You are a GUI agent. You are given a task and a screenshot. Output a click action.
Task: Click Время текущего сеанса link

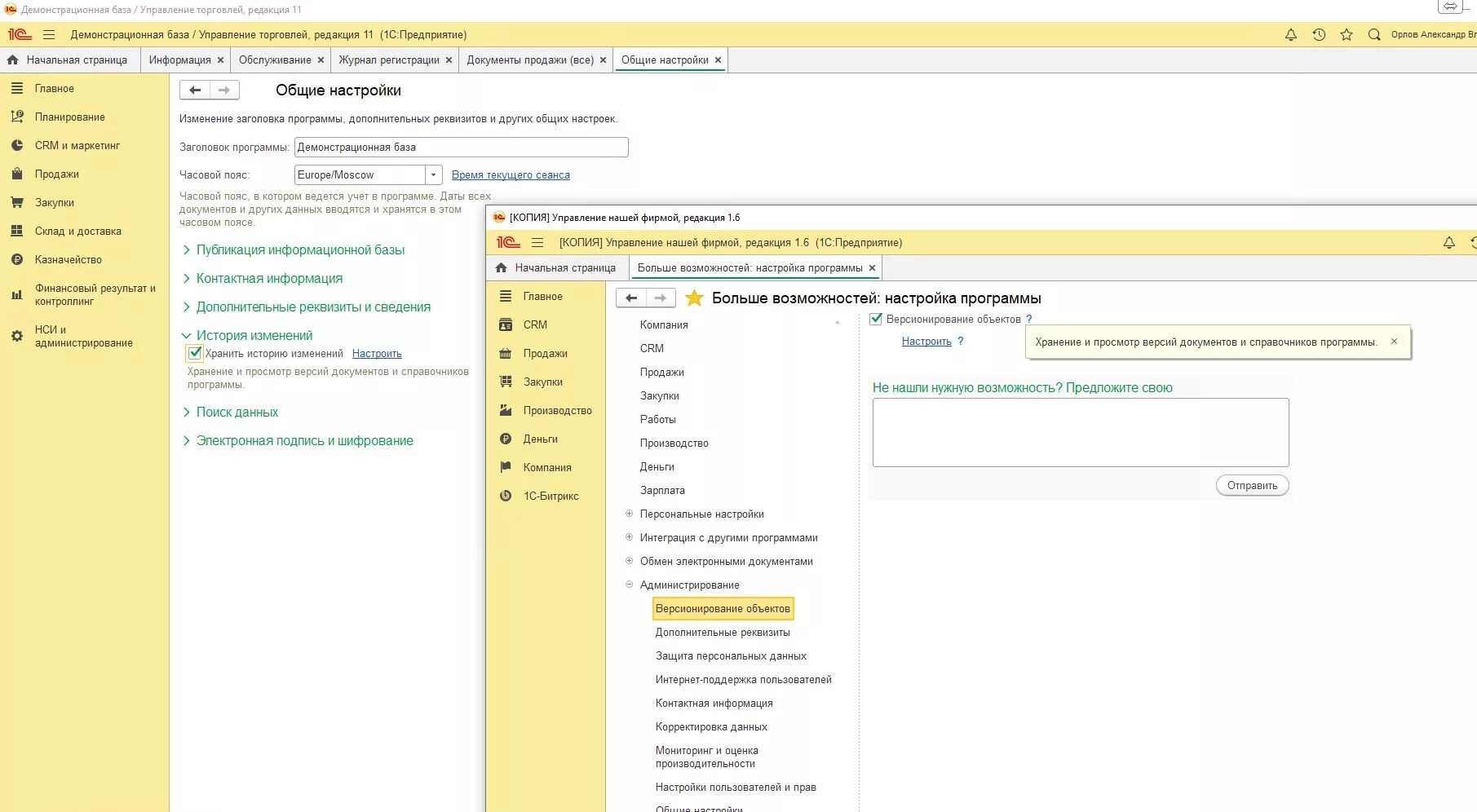point(511,175)
